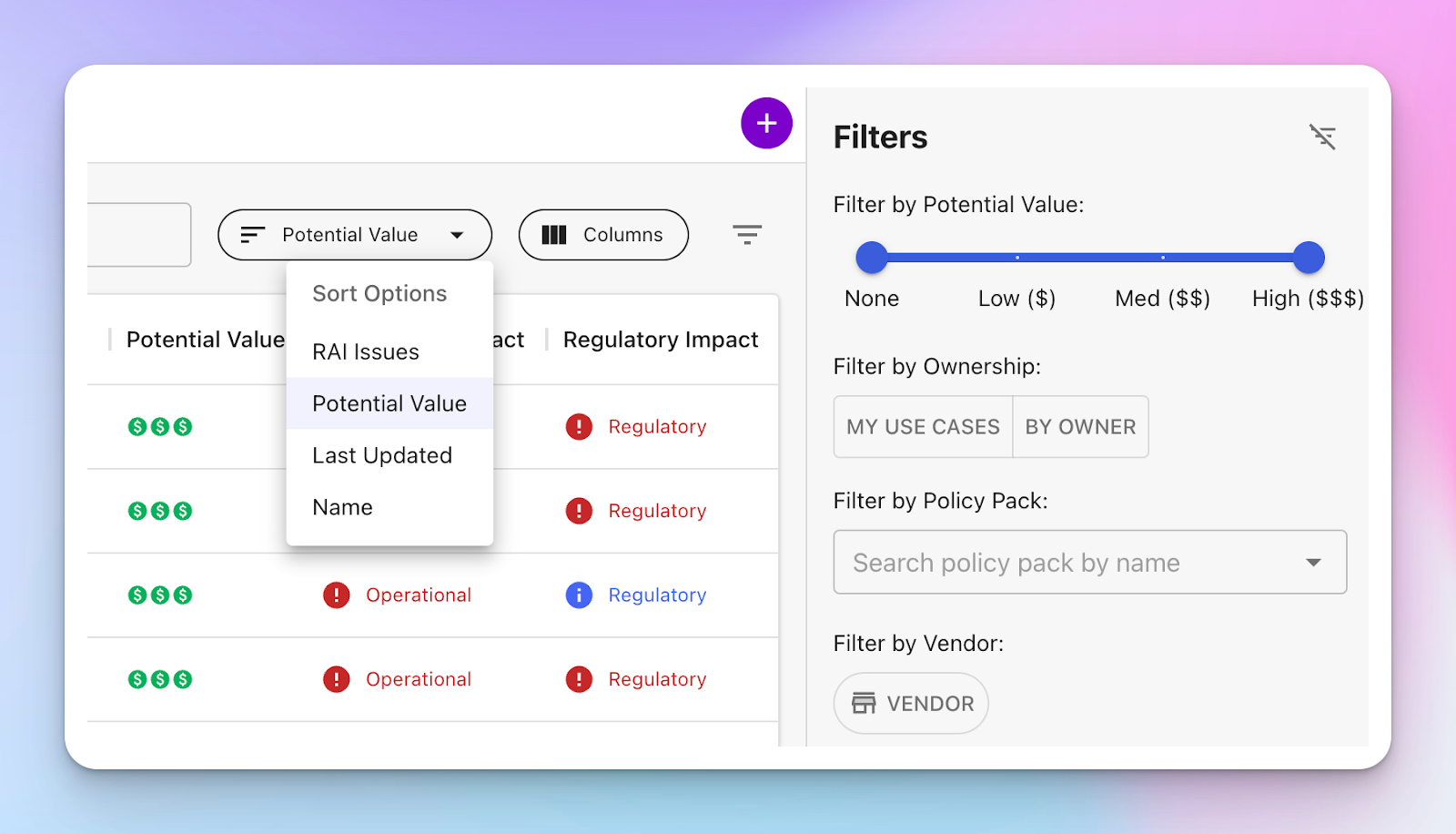
Task: Click the columns icon inside the Columns button
Action: pos(554,234)
